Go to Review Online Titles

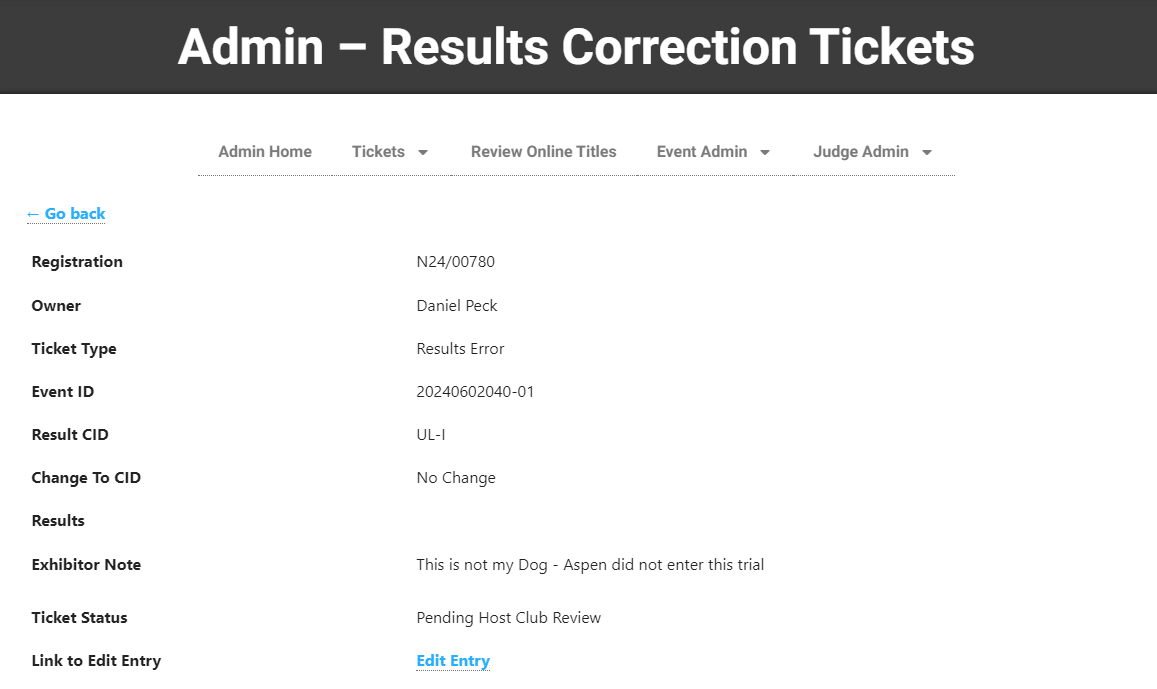tap(543, 152)
